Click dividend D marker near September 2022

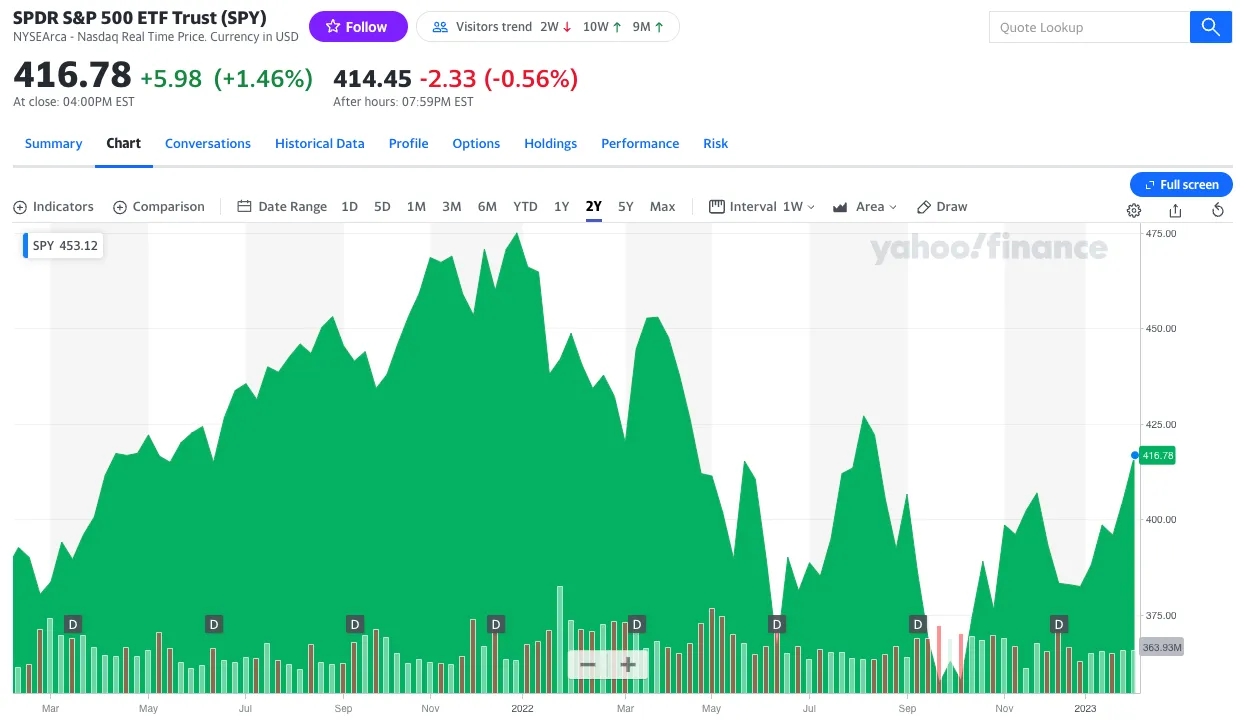tap(918, 624)
